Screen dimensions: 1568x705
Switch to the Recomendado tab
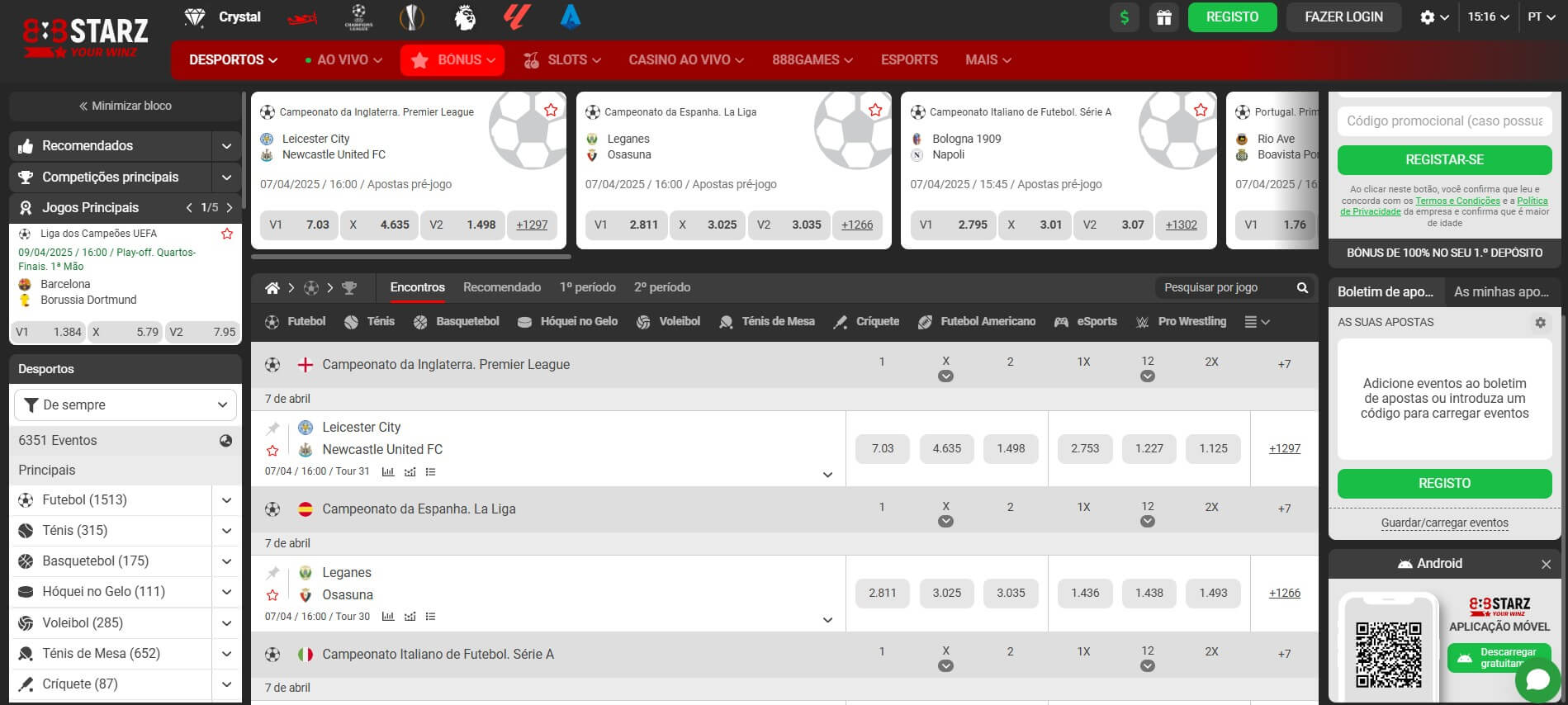coord(501,287)
